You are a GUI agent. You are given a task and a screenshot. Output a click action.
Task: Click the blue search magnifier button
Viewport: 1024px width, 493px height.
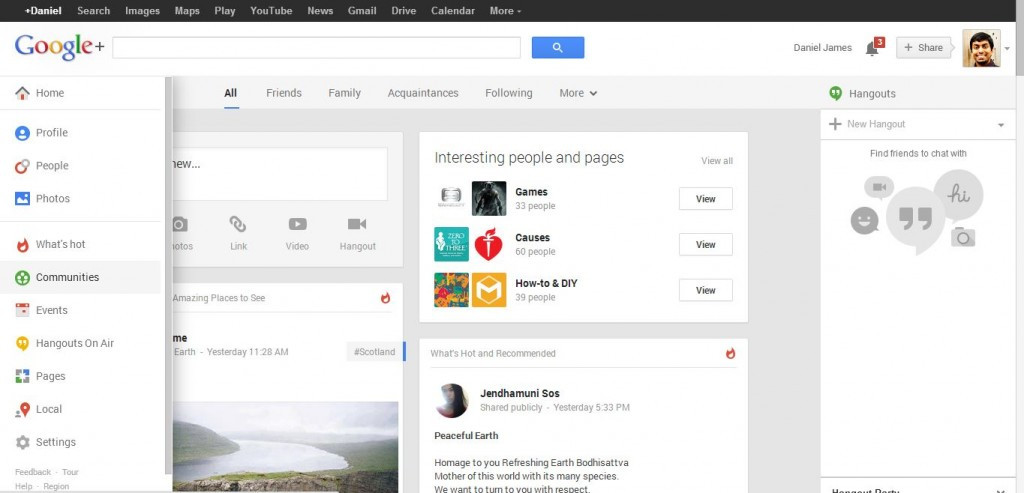click(558, 48)
